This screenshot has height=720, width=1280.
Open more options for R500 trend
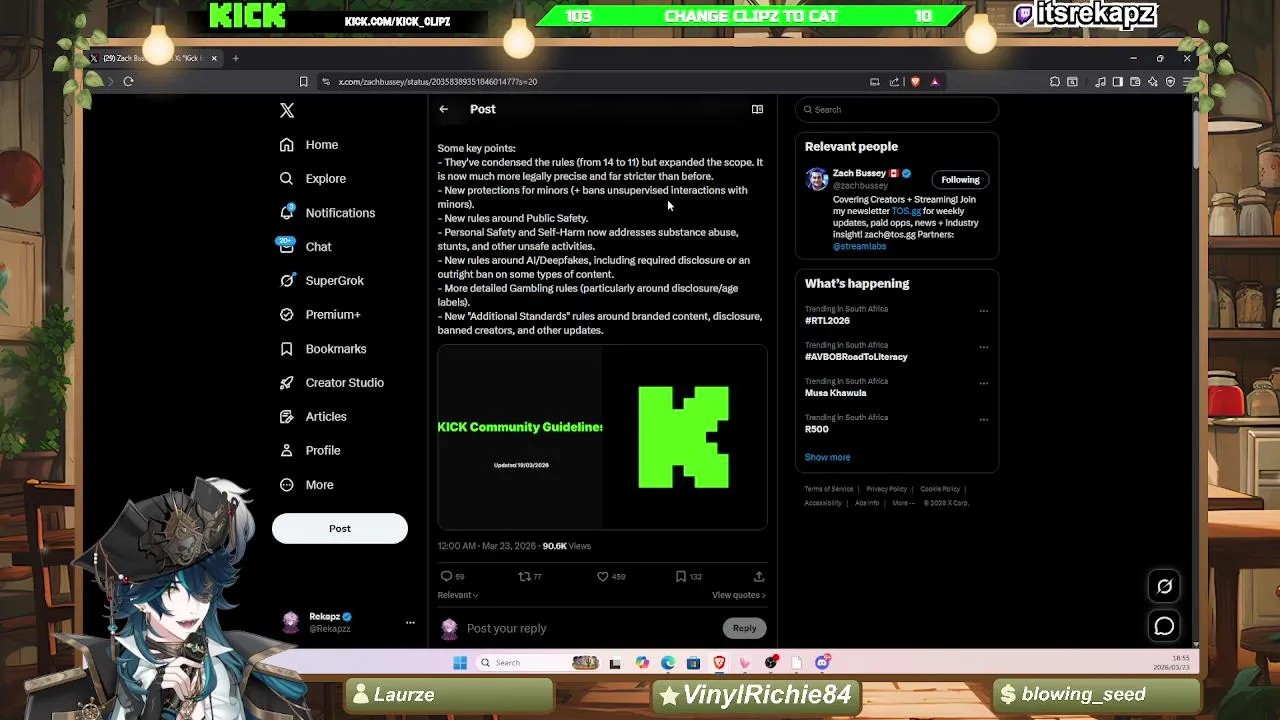point(984,419)
